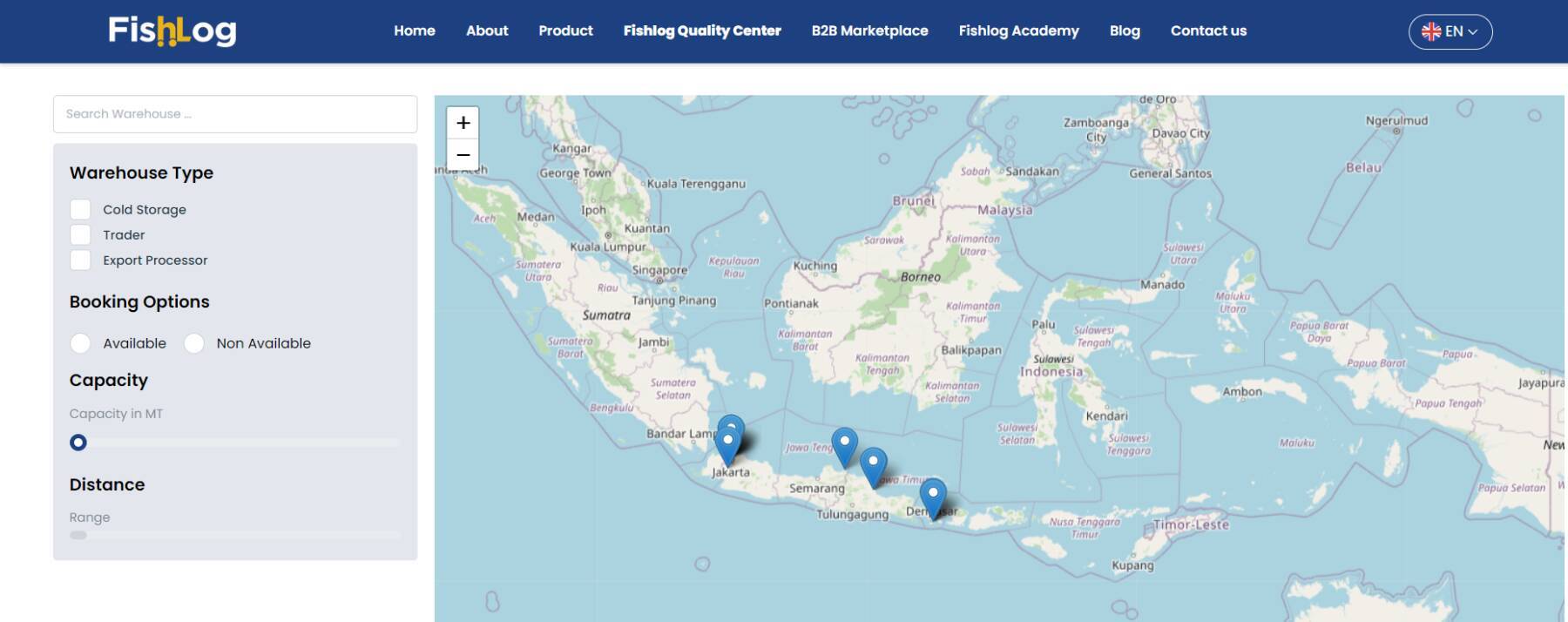Click the Palu map label
The image size is (1568, 622).
coord(1043,324)
